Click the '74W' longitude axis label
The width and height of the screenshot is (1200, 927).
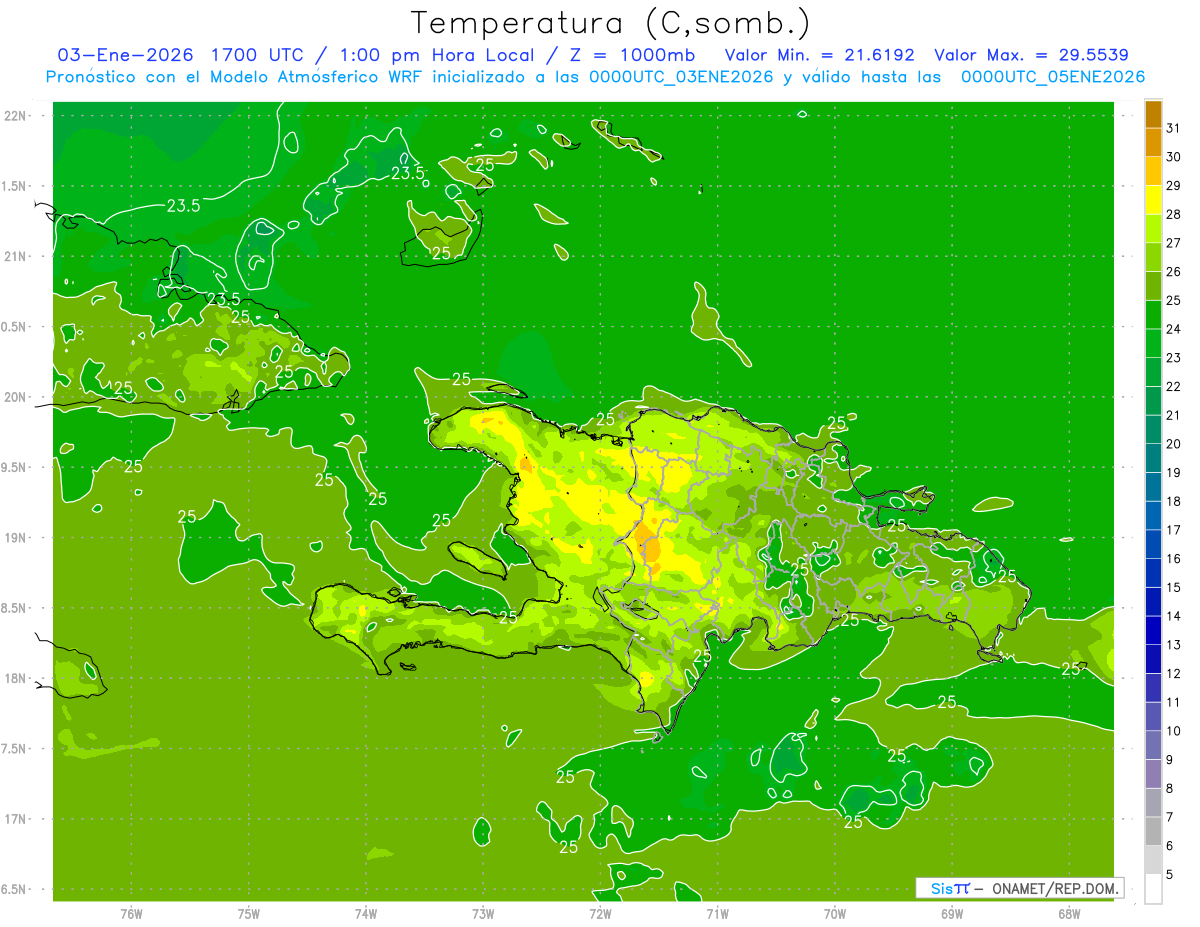pyautogui.click(x=366, y=913)
